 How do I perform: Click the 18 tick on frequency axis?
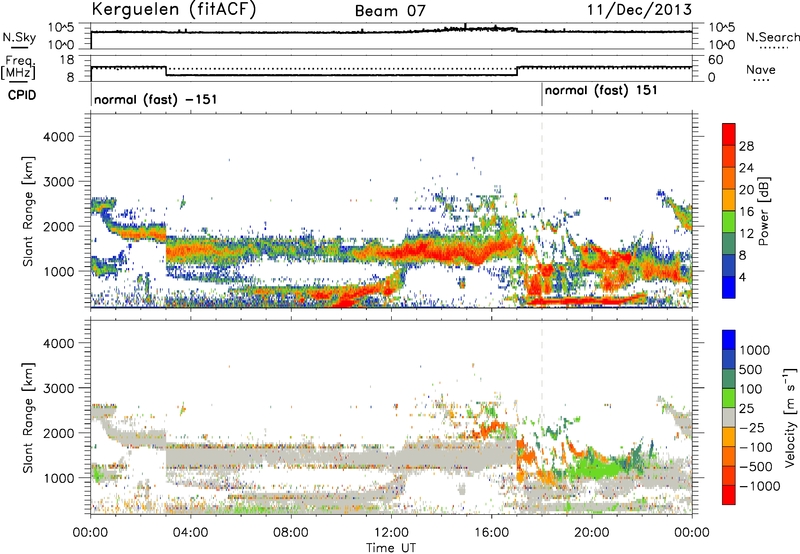67,60
